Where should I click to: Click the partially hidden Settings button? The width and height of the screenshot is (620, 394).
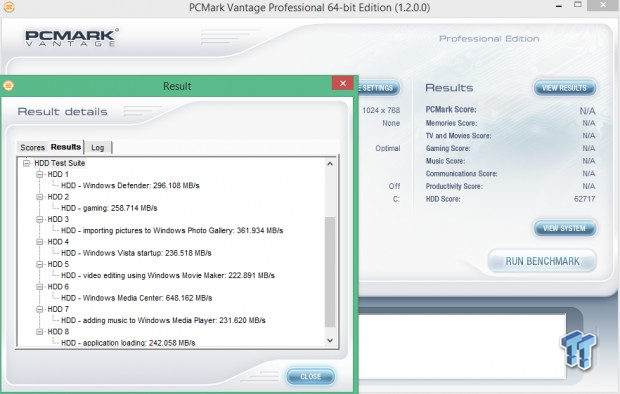tap(379, 88)
